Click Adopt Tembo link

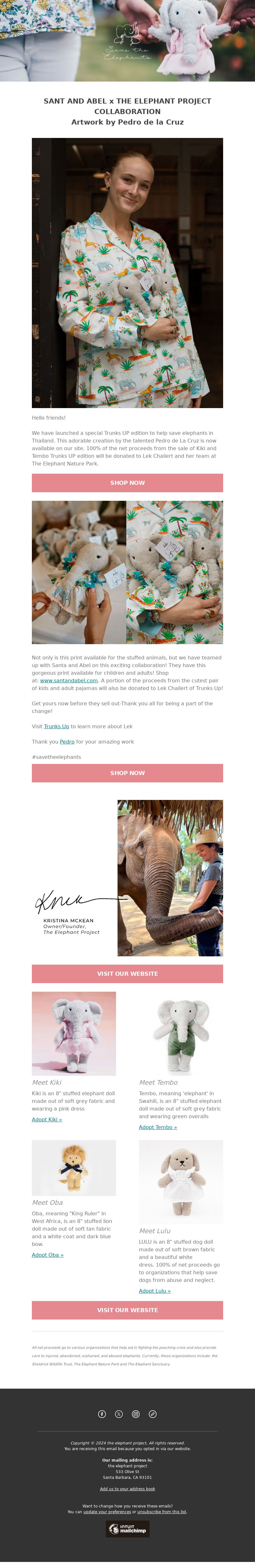(x=158, y=1127)
